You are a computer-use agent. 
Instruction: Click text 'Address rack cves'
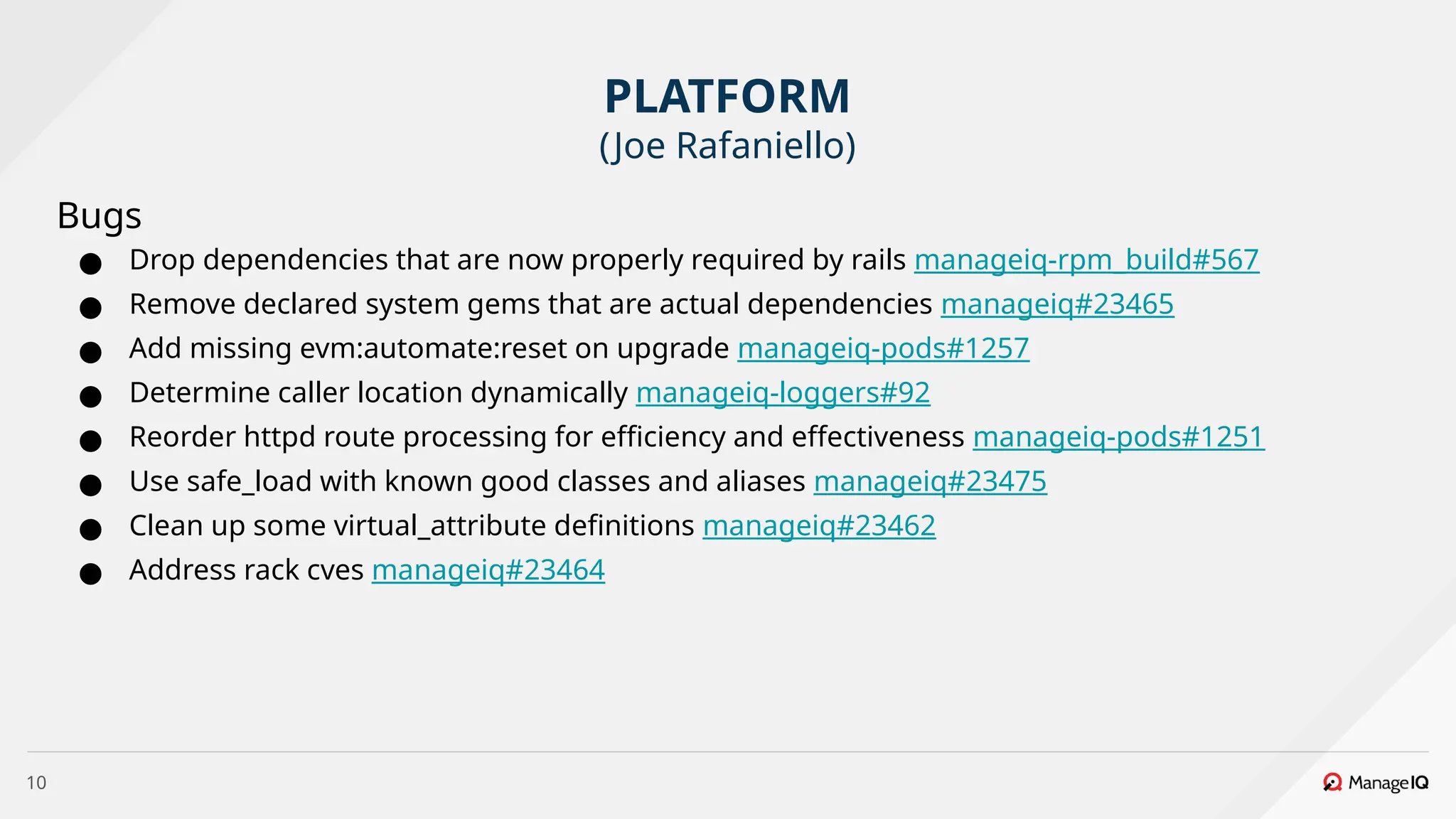tap(246, 569)
